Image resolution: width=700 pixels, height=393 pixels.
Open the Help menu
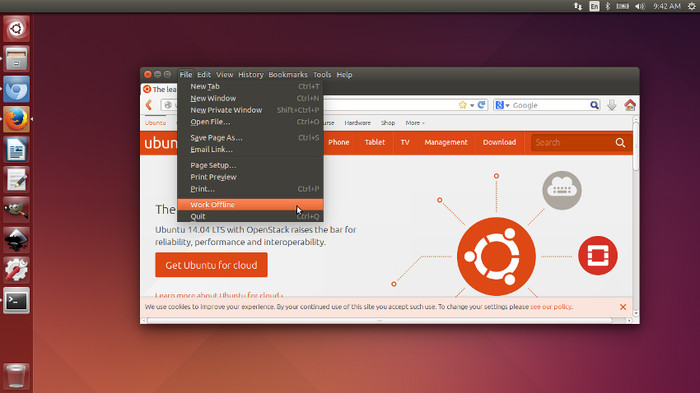click(x=344, y=75)
